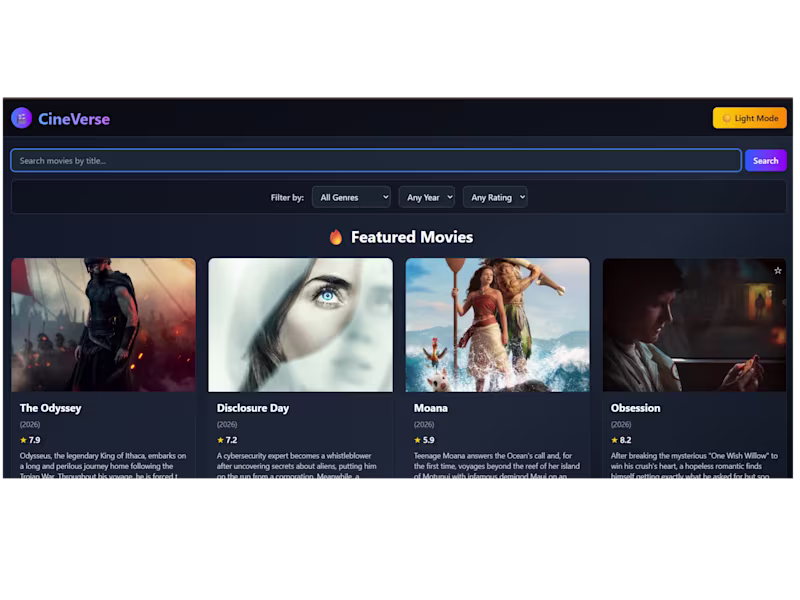Click the (2026) year under Disclosure Day

pos(227,424)
